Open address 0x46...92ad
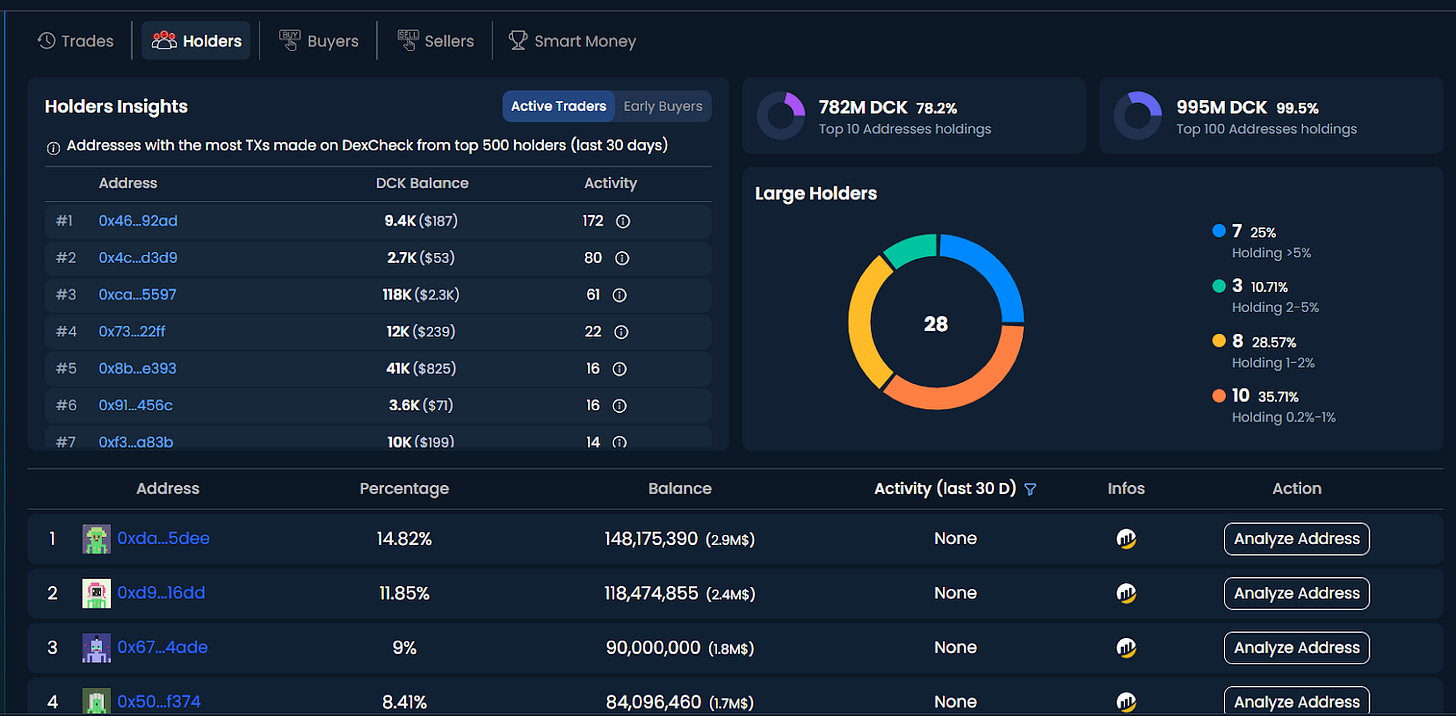This screenshot has height=716, width=1456. [138, 220]
